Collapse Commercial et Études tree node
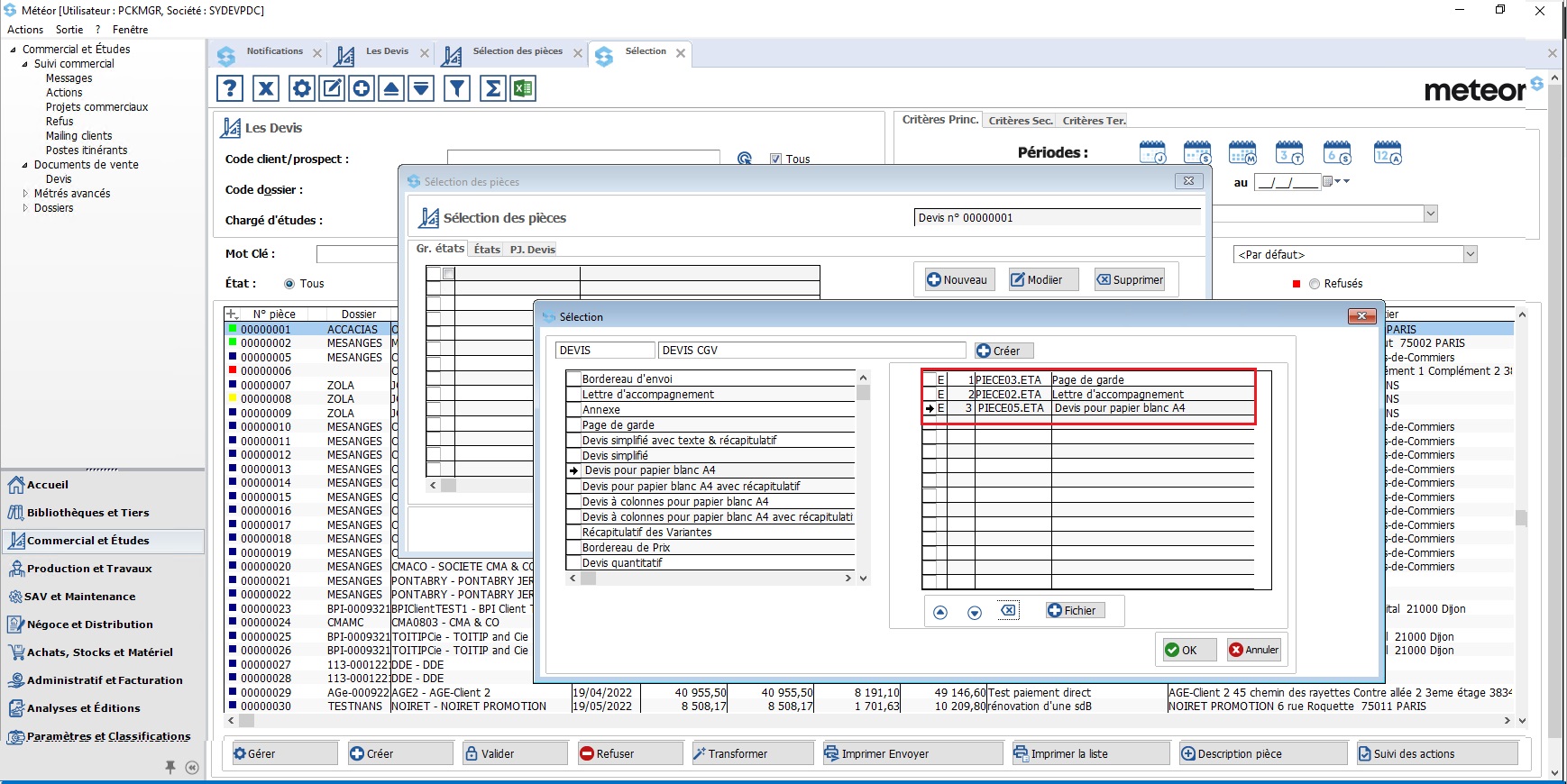This screenshot has width=1567, height=784. click(13, 50)
